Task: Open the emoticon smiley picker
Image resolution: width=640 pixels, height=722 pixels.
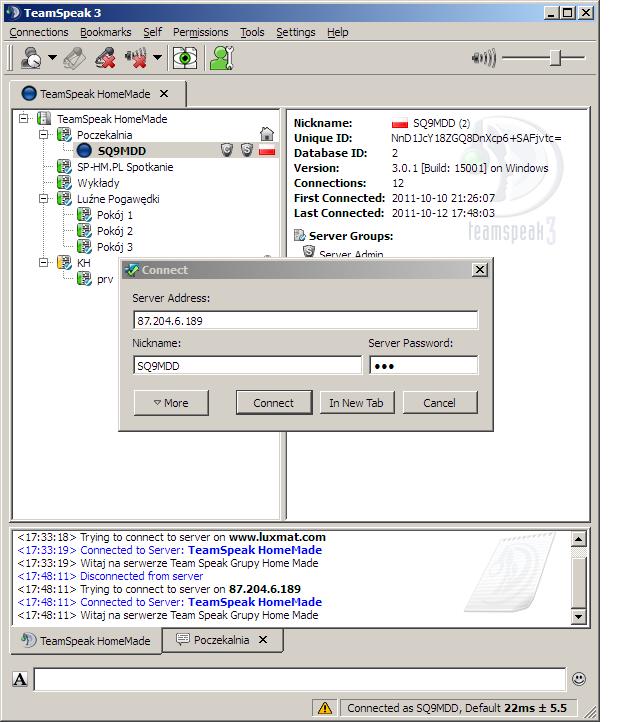Action: 579,679
